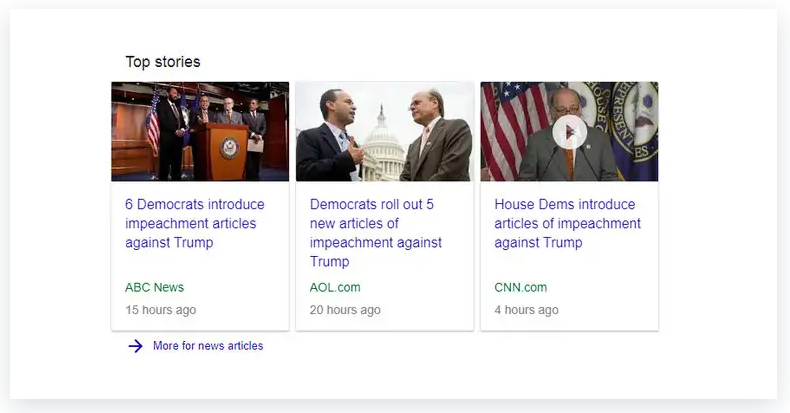Viewport: 790px width, 413px height.
Task: Click More for news articles link
Action: [x=208, y=346]
